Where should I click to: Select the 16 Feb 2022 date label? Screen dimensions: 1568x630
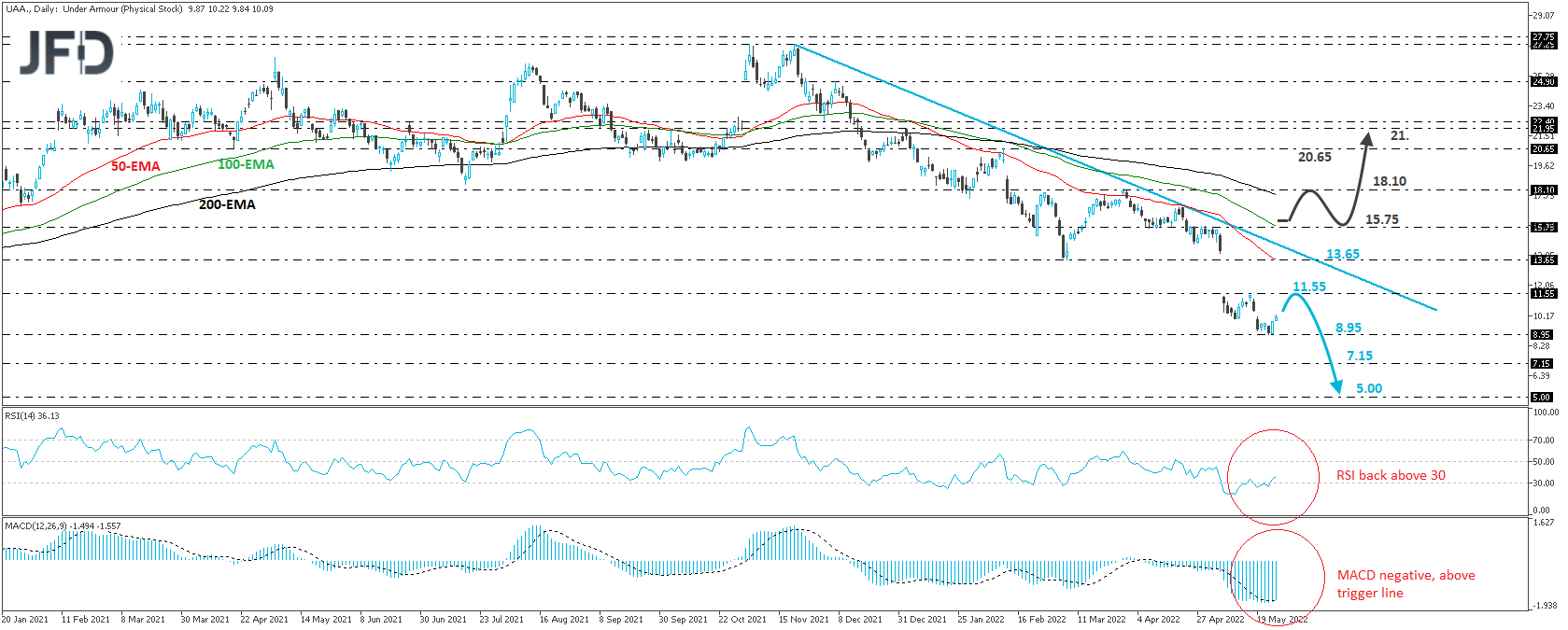point(1041,619)
